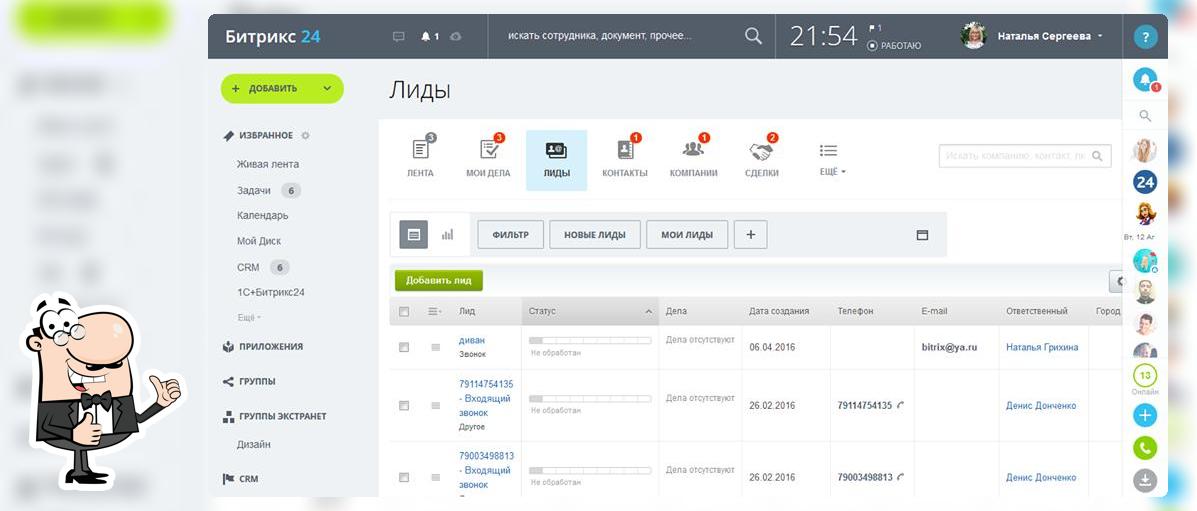This screenshot has height=511, width=1197.
Task: Call the number 79114754135 via handset icon
Action: pos(901,406)
